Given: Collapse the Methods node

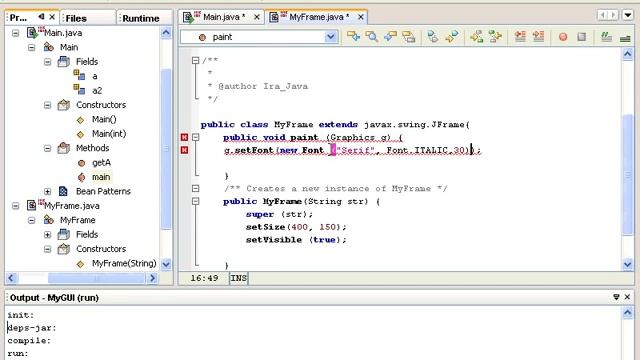Looking at the screenshot, I should coord(47,149).
